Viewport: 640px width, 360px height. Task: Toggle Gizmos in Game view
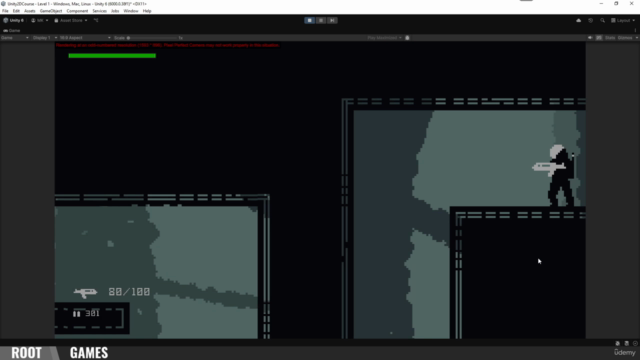(625, 38)
